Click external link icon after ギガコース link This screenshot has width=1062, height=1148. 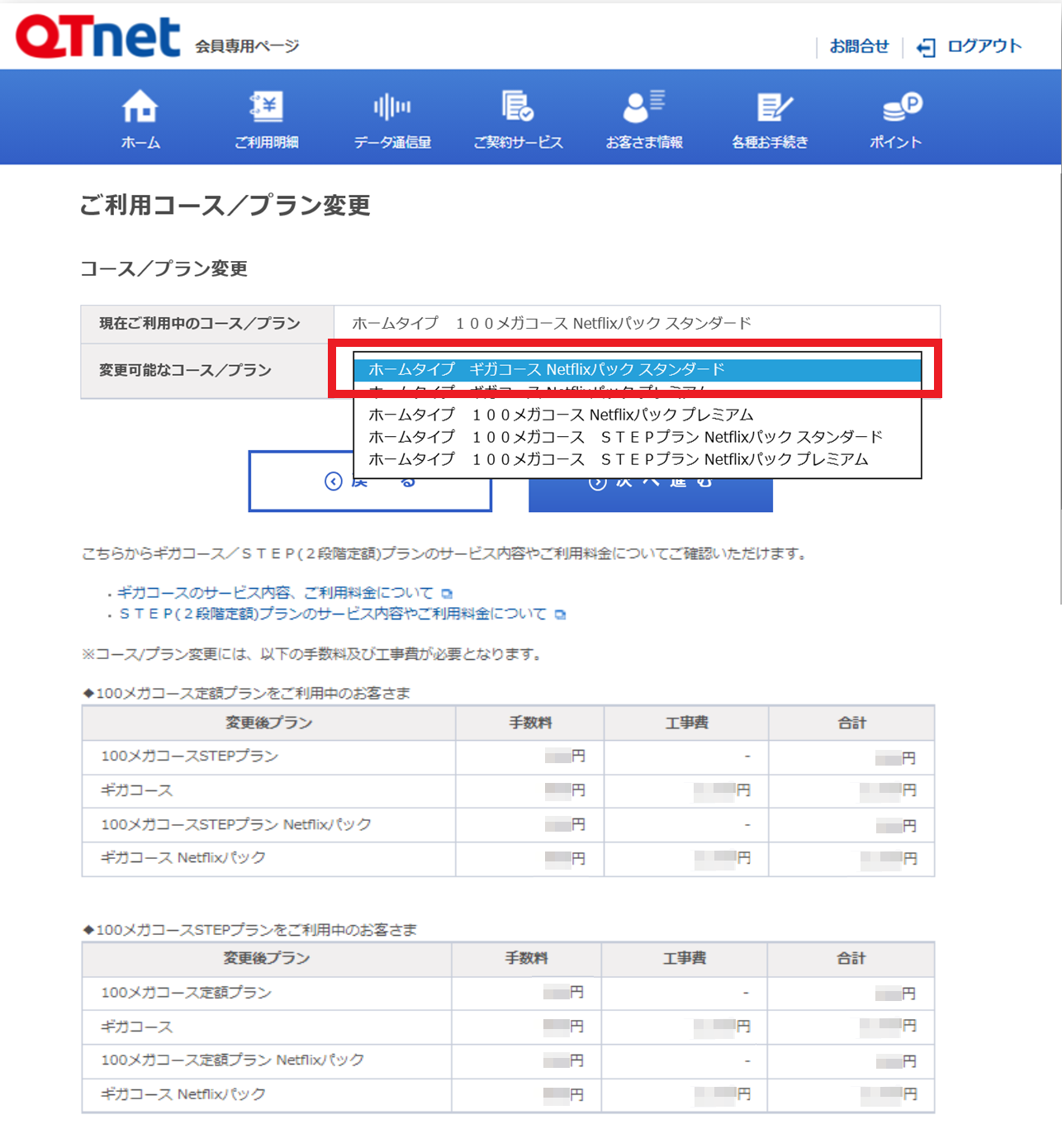pos(447,593)
